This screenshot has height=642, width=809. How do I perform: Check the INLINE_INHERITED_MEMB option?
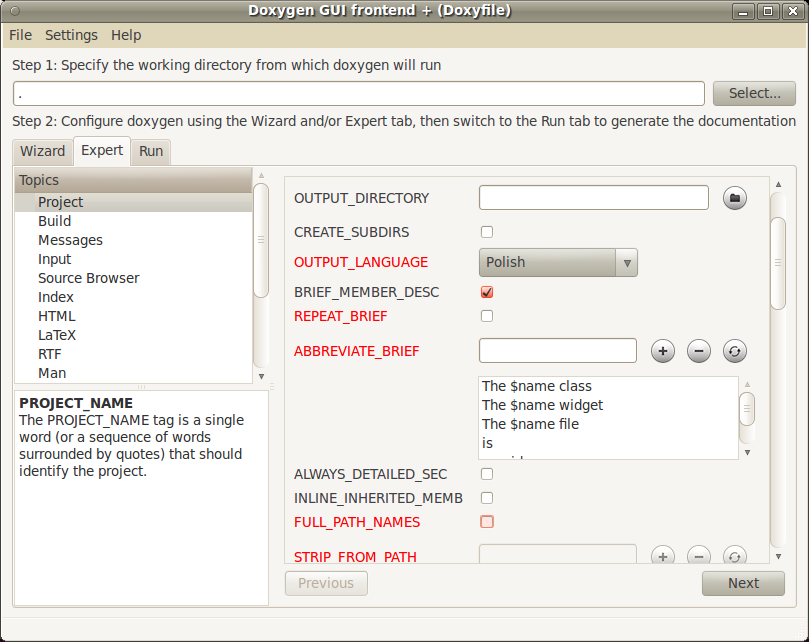[x=487, y=498]
